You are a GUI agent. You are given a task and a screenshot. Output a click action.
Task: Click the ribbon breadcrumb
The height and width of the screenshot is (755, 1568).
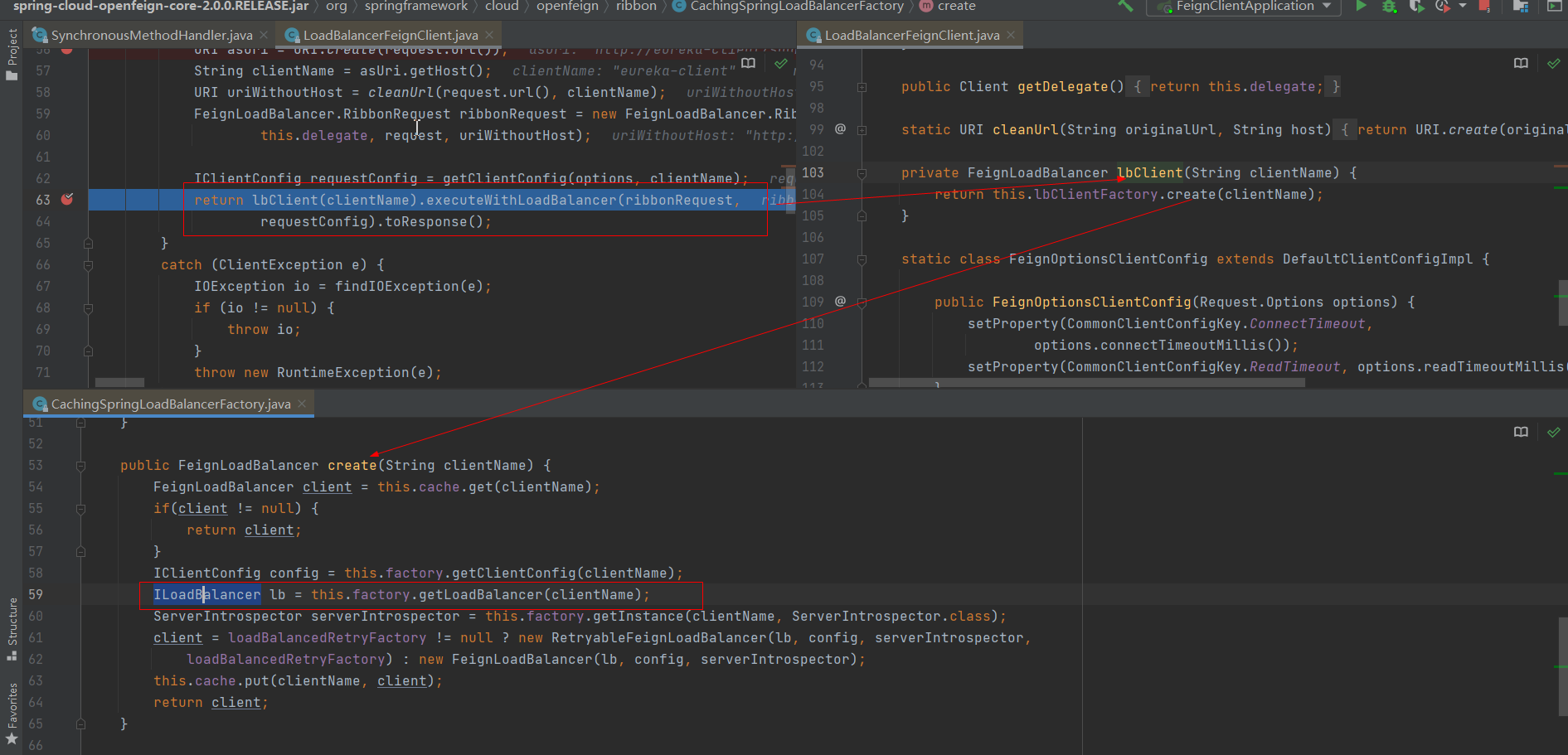pyautogui.click(x=636, y=7)
